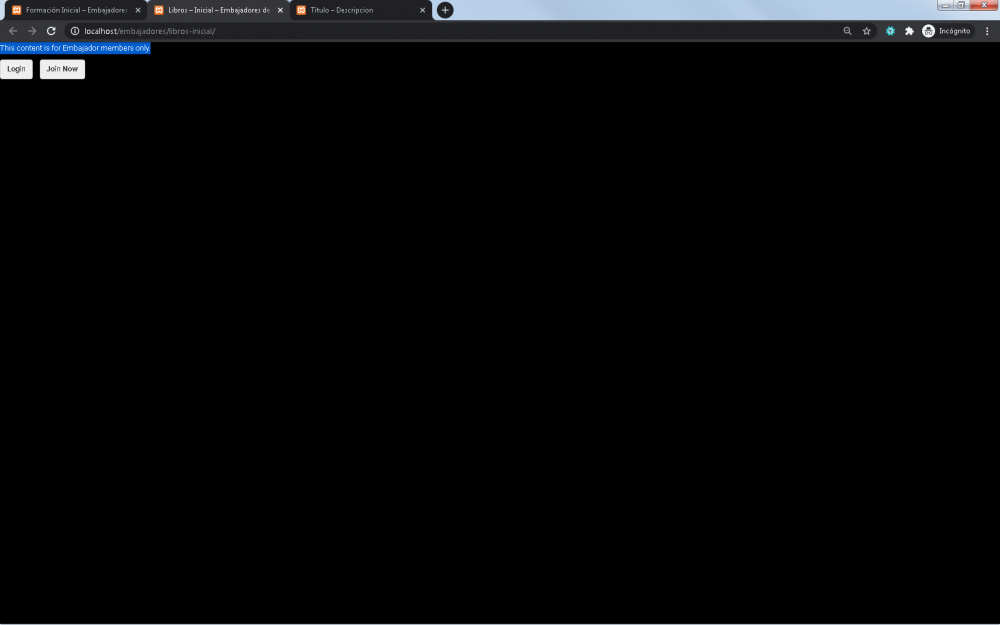Close the Formación Inicial tab
This screenshot has width=1000, height=625.
(138, 10)
